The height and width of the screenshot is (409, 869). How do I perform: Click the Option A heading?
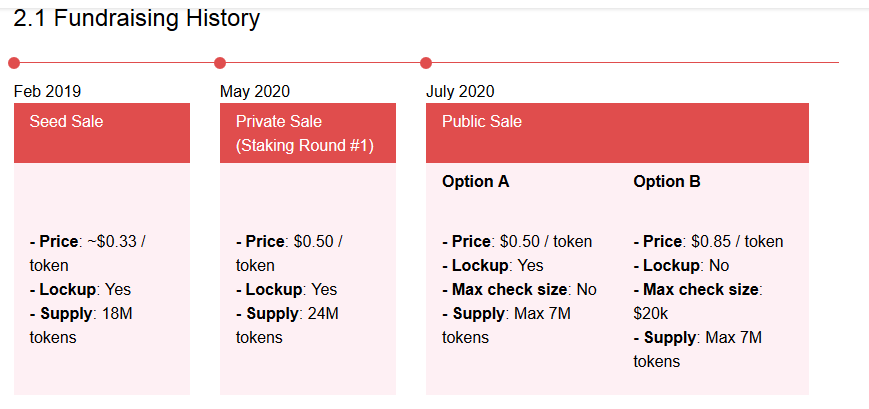pyautogui.click(x=476, y=182)
